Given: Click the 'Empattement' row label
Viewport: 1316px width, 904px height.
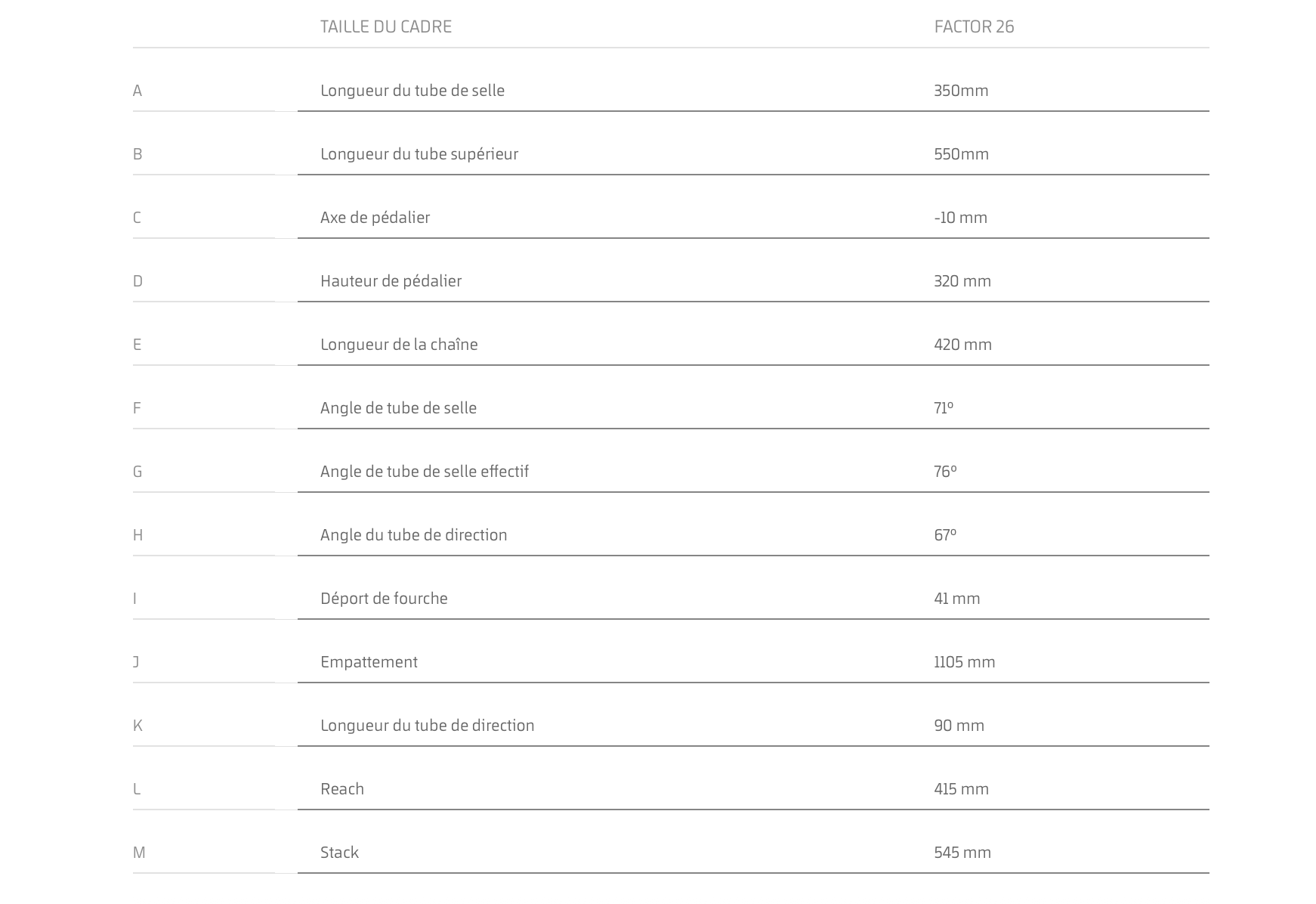Looking at the screenshot, I should click(369, 662).
